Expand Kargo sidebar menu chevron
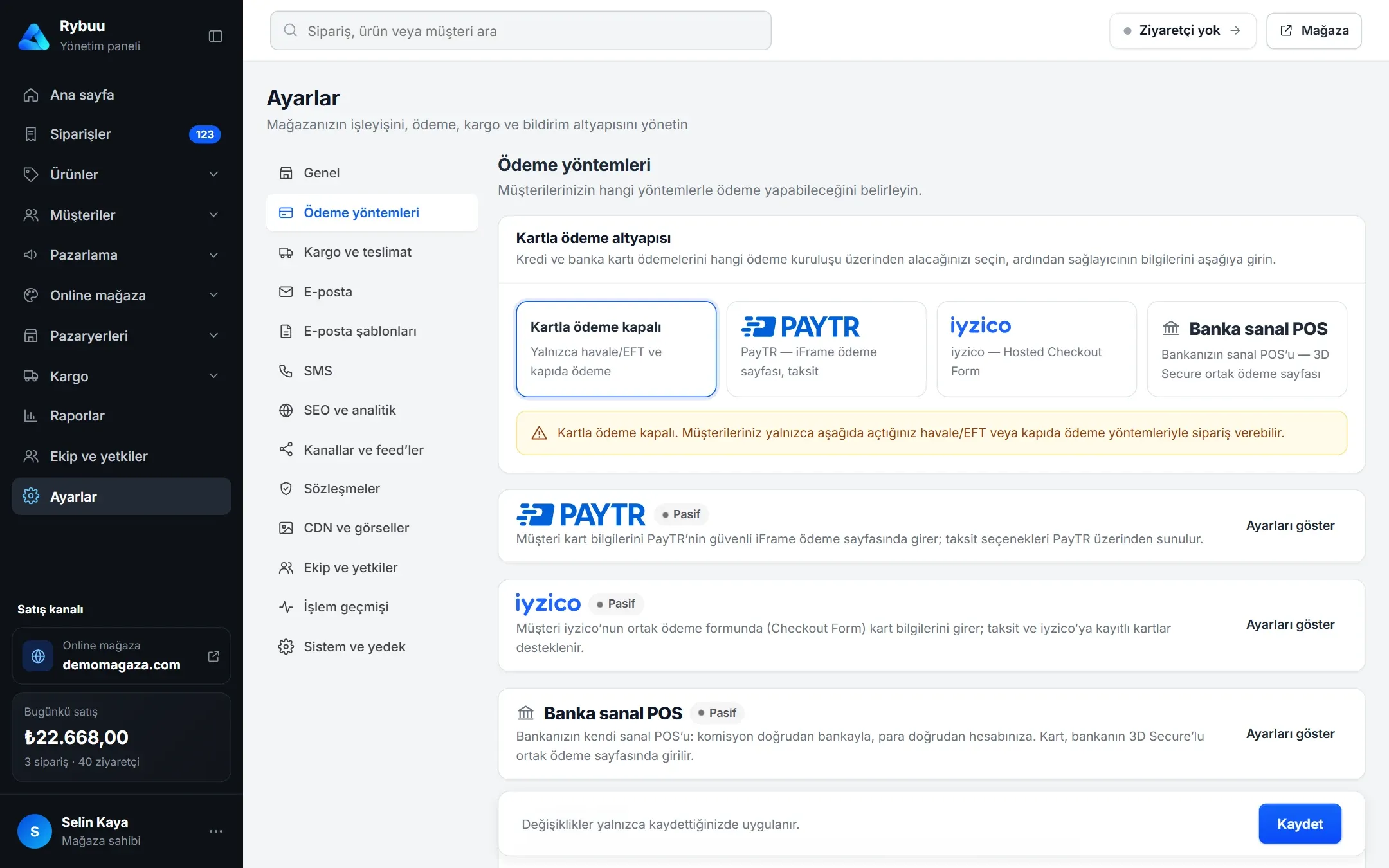1389x868 pixels. pyautogui.click(x=213, y=376)
